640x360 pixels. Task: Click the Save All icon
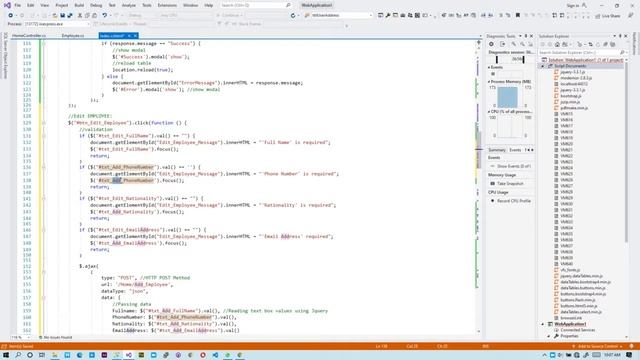point(70,16)
